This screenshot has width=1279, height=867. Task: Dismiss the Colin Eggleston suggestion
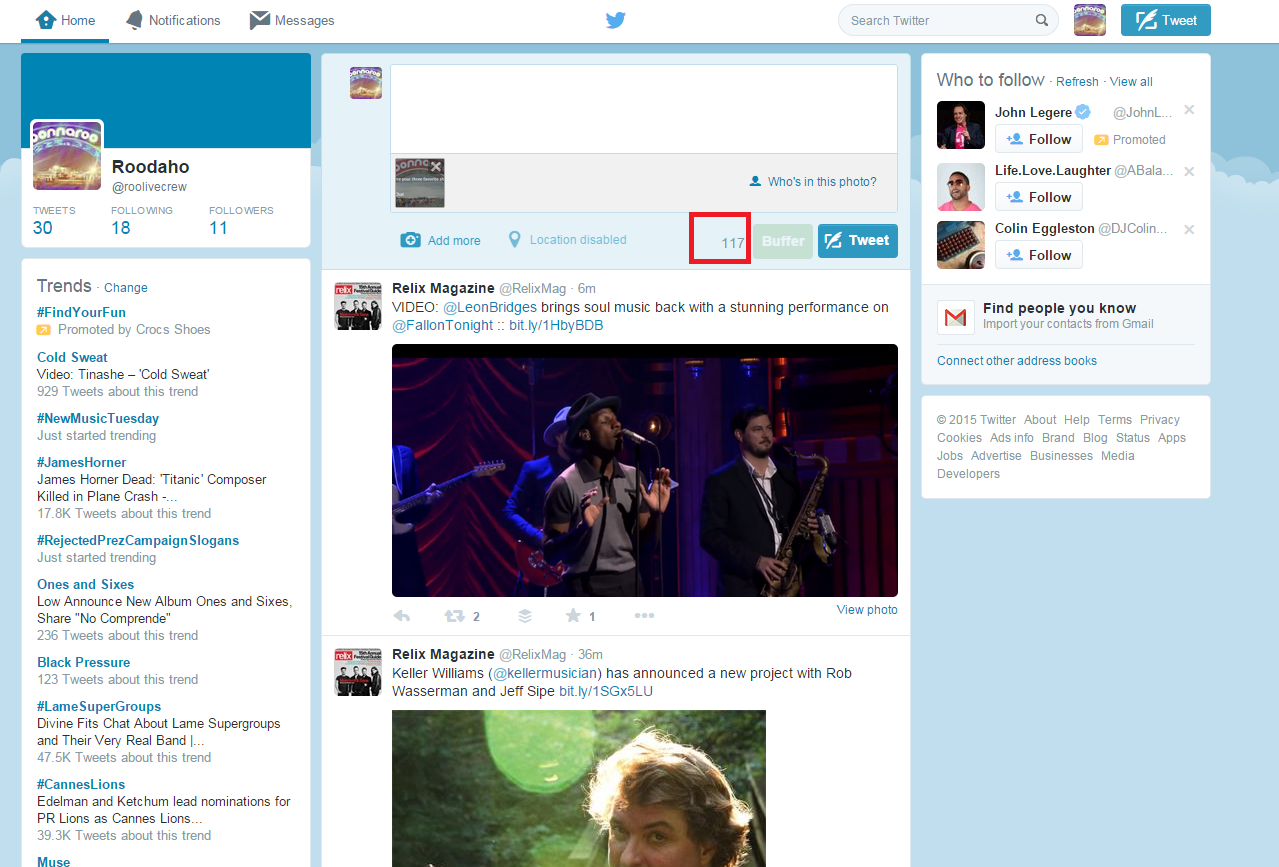coord(1189,229)
